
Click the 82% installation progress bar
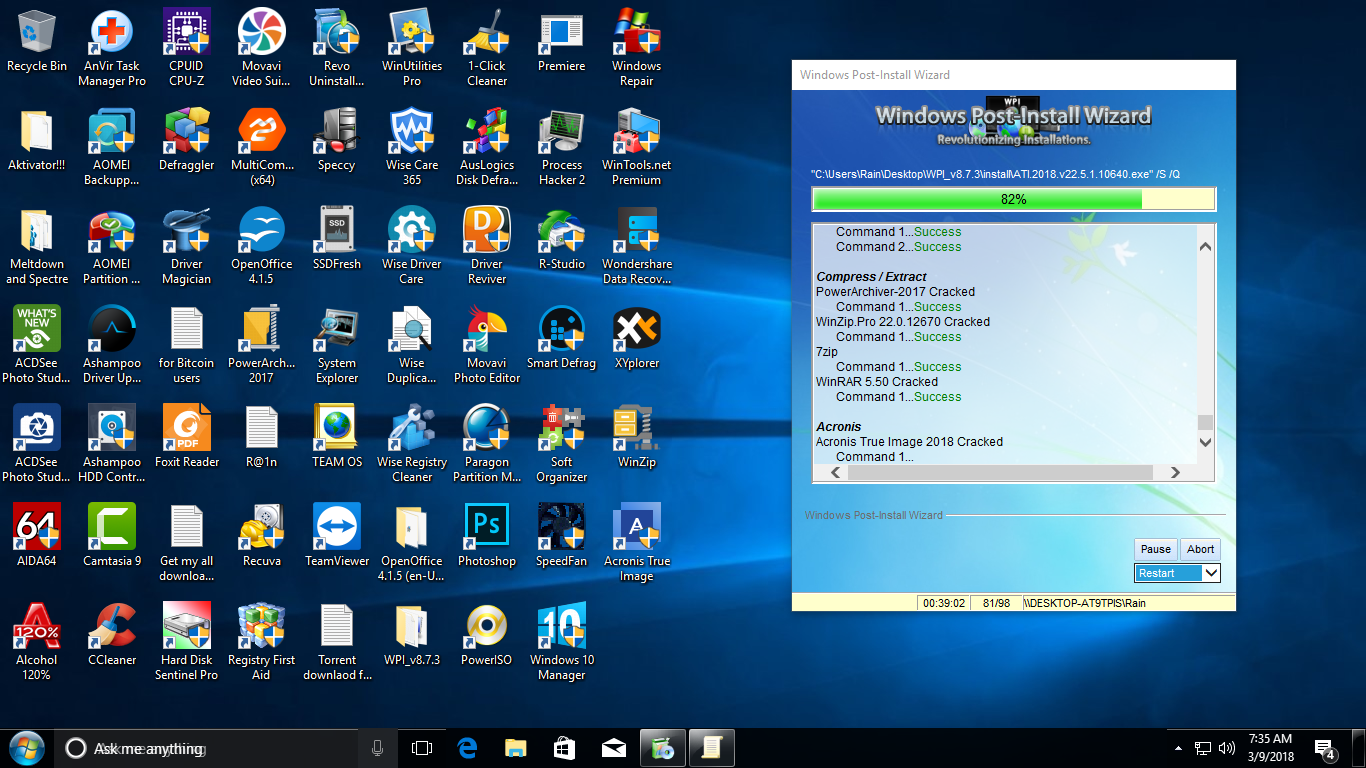pos(1014,199)
